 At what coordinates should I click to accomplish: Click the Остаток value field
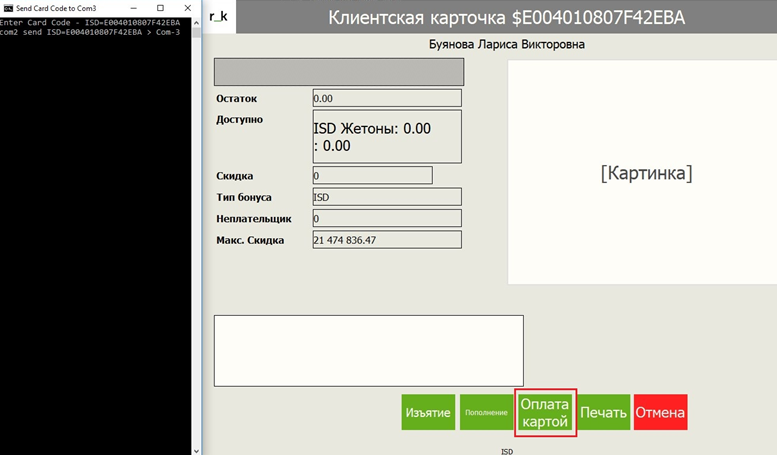pyautogui.click(x=386, y=99)
